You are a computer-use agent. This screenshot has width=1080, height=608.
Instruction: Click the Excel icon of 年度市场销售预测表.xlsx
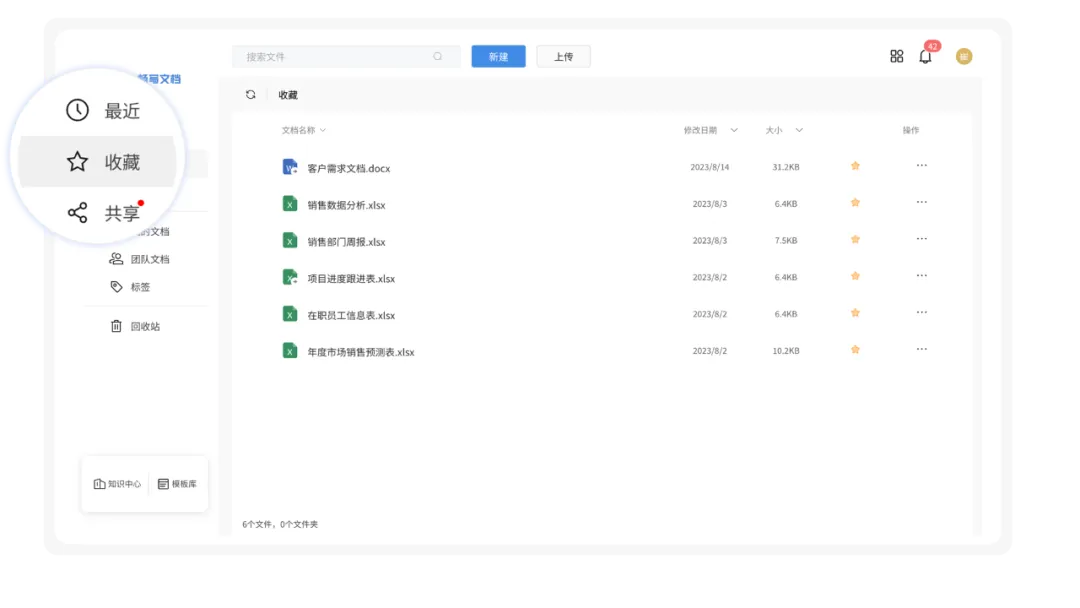click(290, 350)
